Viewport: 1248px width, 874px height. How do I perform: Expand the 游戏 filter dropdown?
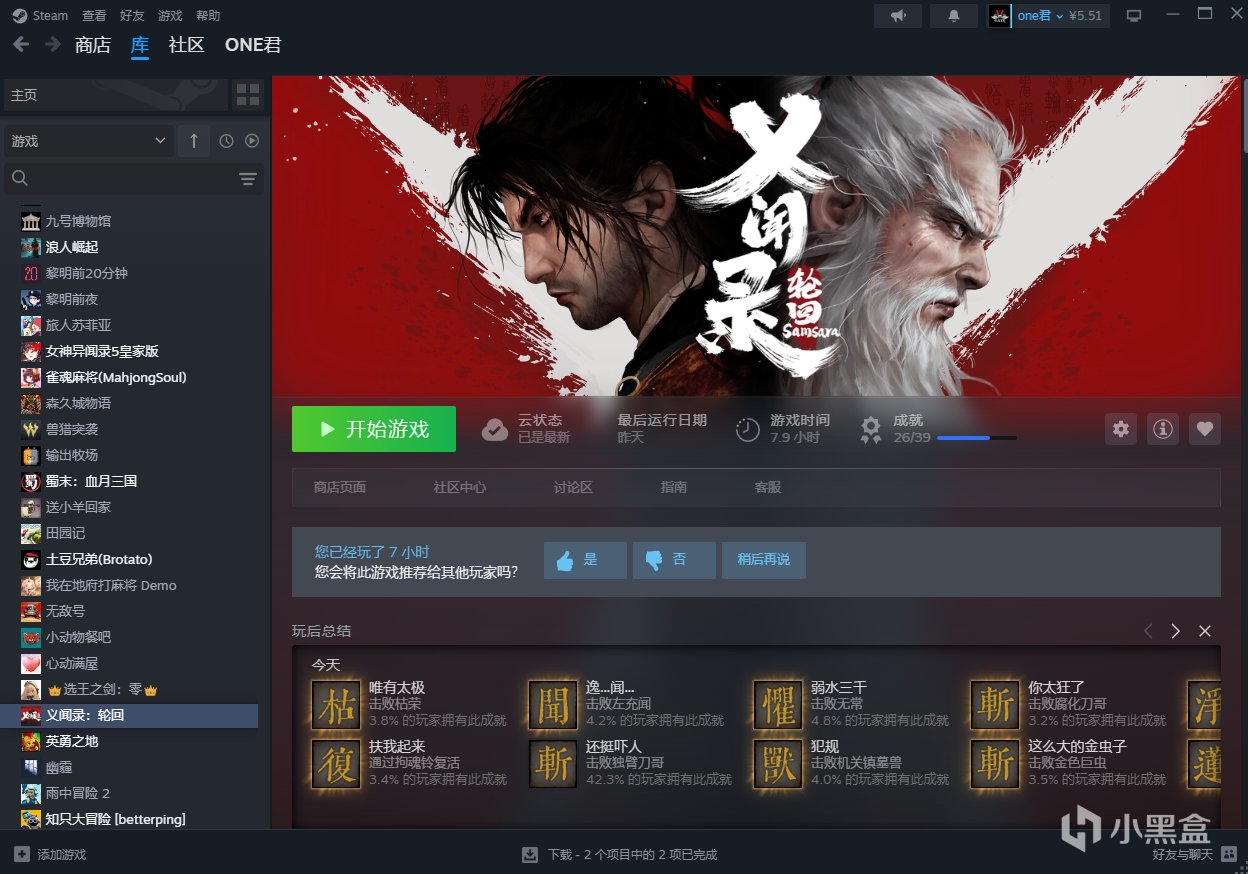[x=89, y=141]
